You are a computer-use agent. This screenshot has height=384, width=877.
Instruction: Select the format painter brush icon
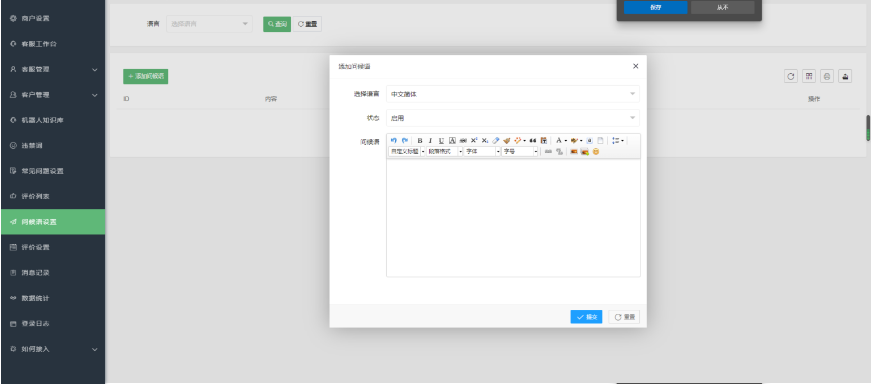click(507, 140)
